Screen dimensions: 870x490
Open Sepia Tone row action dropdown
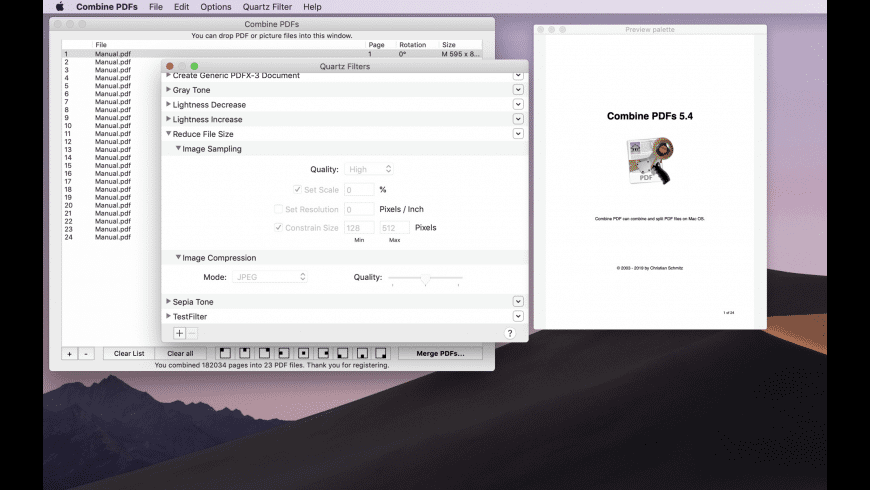coord(518,301)
